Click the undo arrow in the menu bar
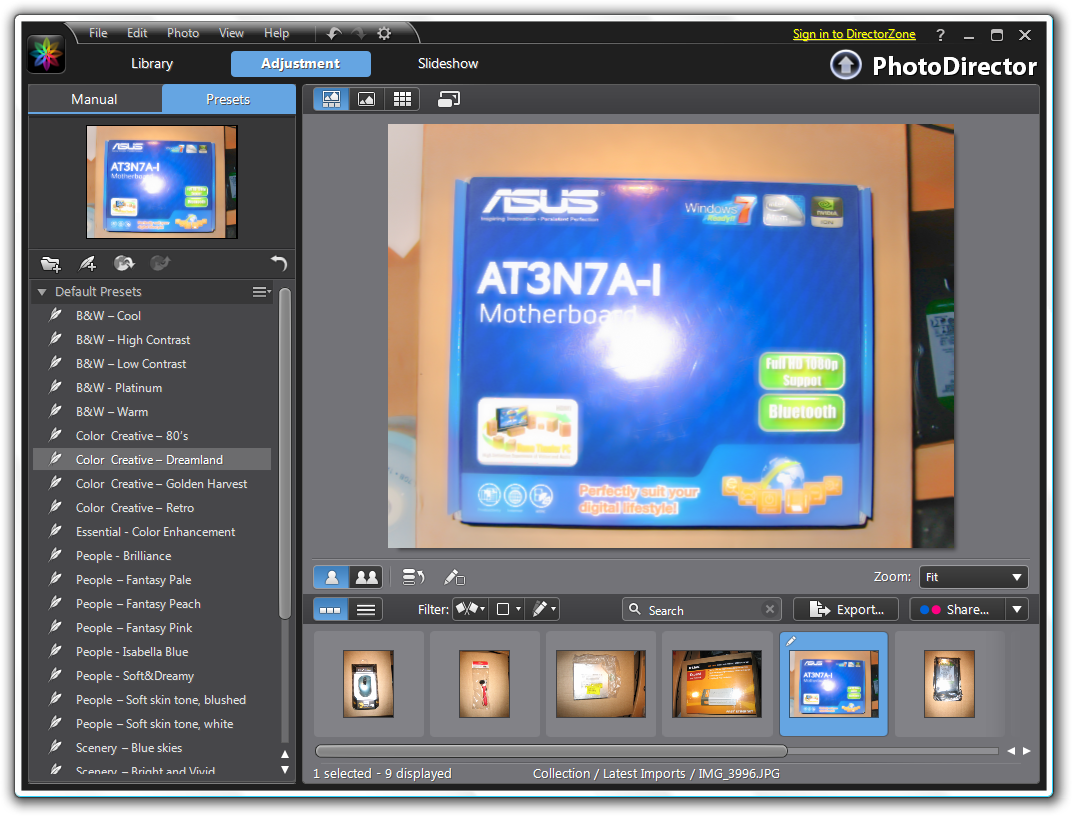Image resolution: width=1072 pixels, height=816 pixels. pos(334,33)
